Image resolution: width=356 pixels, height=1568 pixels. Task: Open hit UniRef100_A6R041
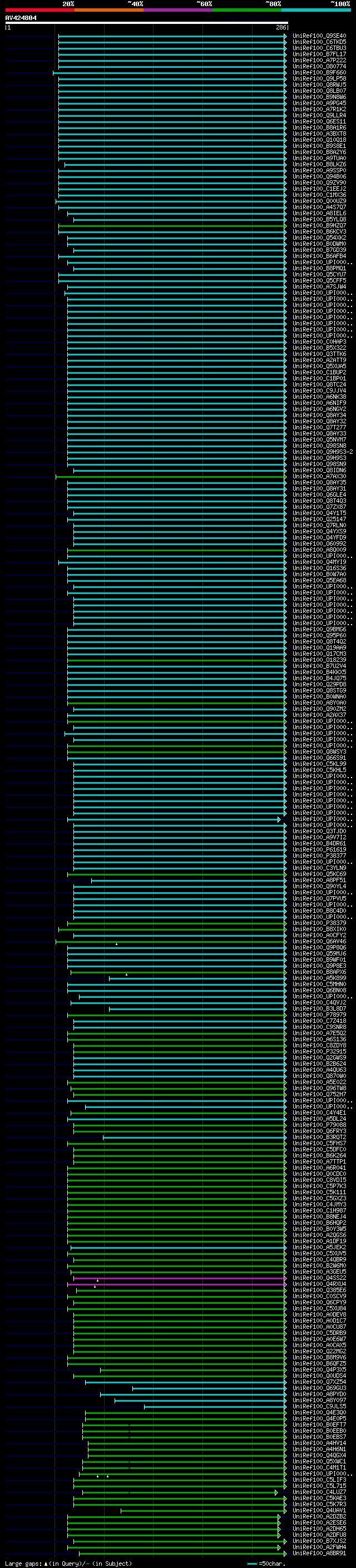click(x=319, y=1168)
